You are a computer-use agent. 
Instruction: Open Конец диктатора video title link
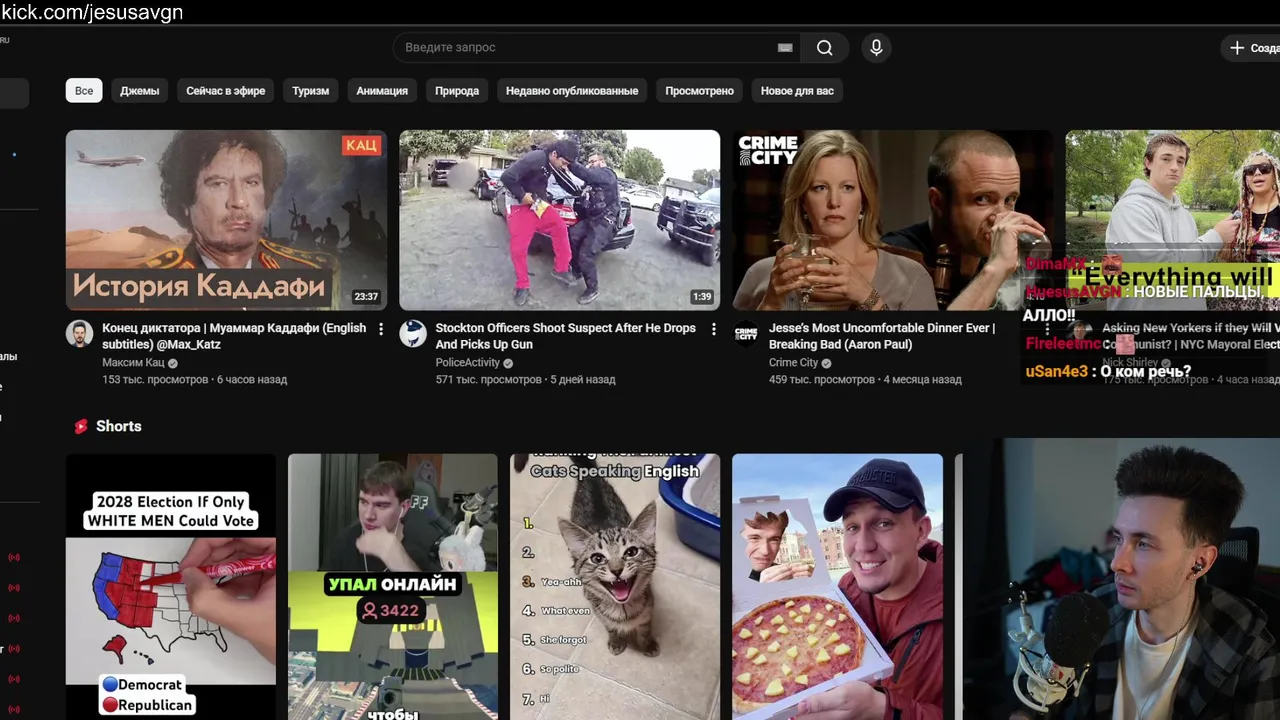[x=234, y=336]
